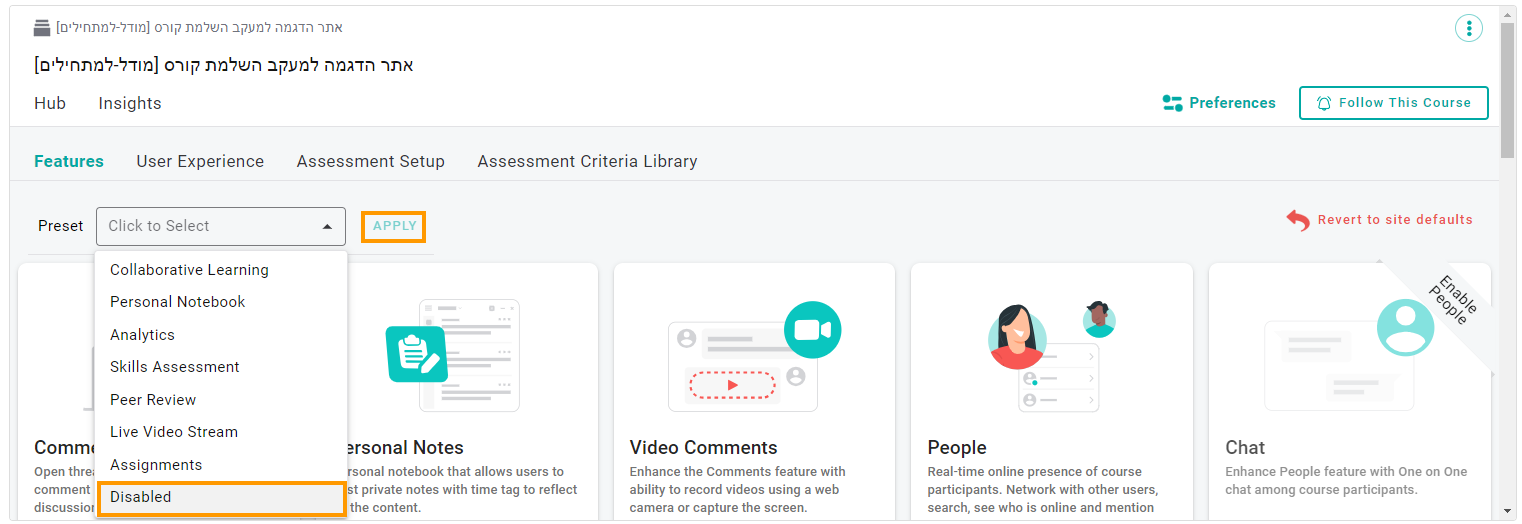Open the Assessment Setup tab

[370, 161]
